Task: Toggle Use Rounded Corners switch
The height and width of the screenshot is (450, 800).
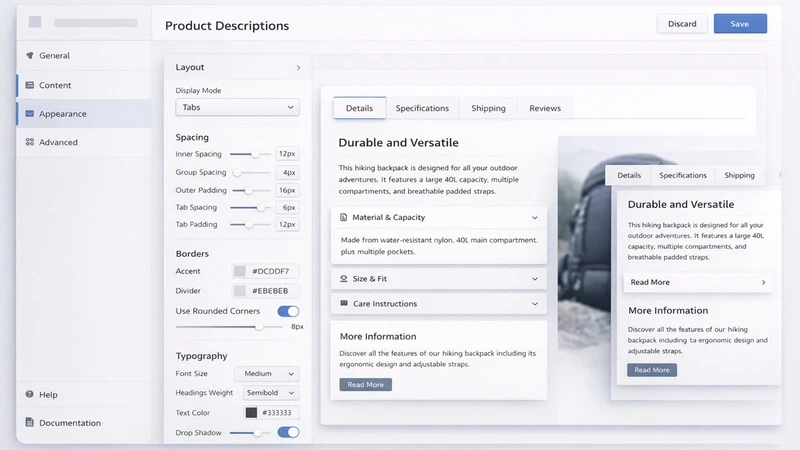Action: pos(288,311)
